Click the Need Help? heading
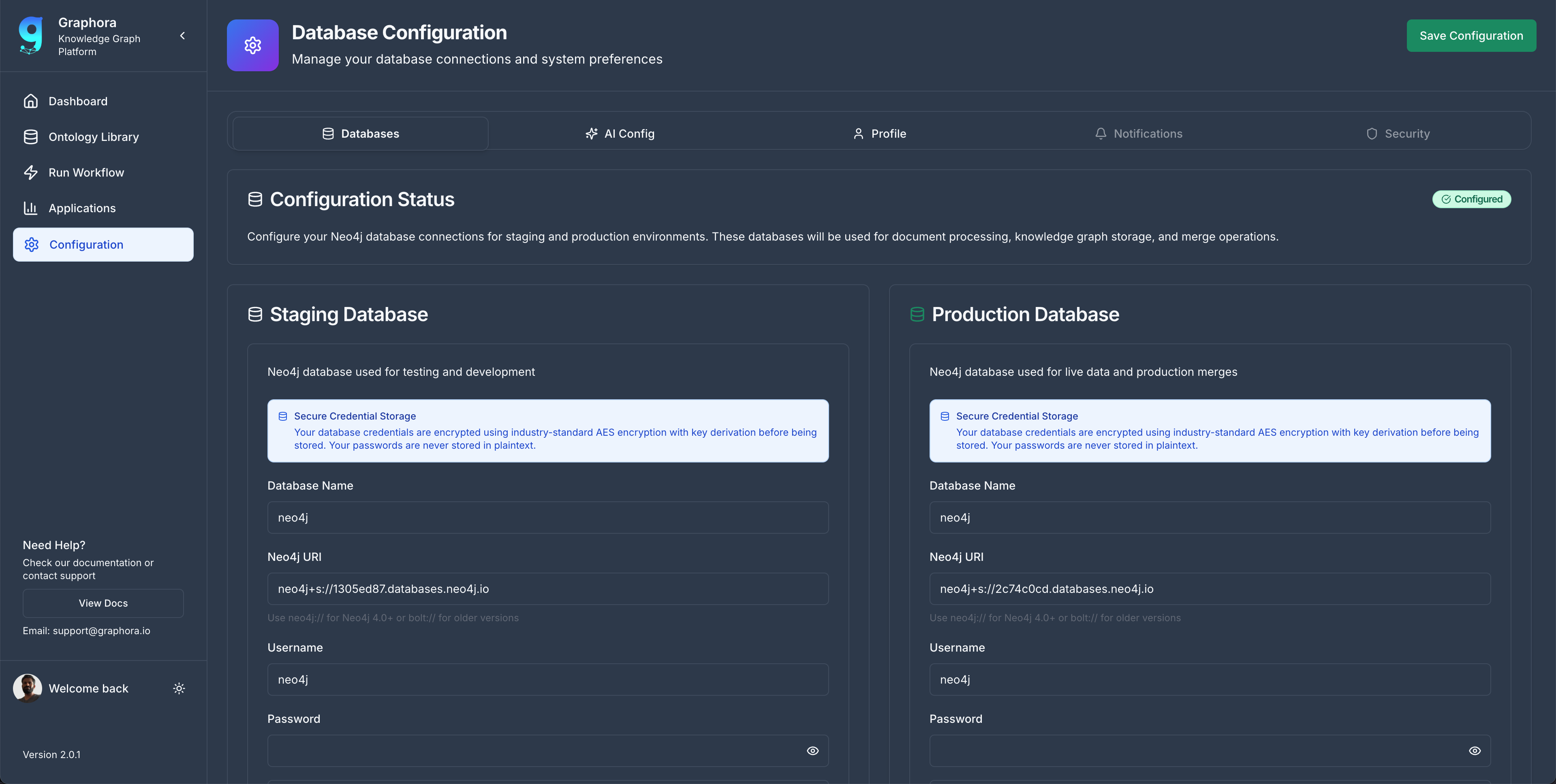Viewport: 1556px width, 784px height. tap(54, 545)
